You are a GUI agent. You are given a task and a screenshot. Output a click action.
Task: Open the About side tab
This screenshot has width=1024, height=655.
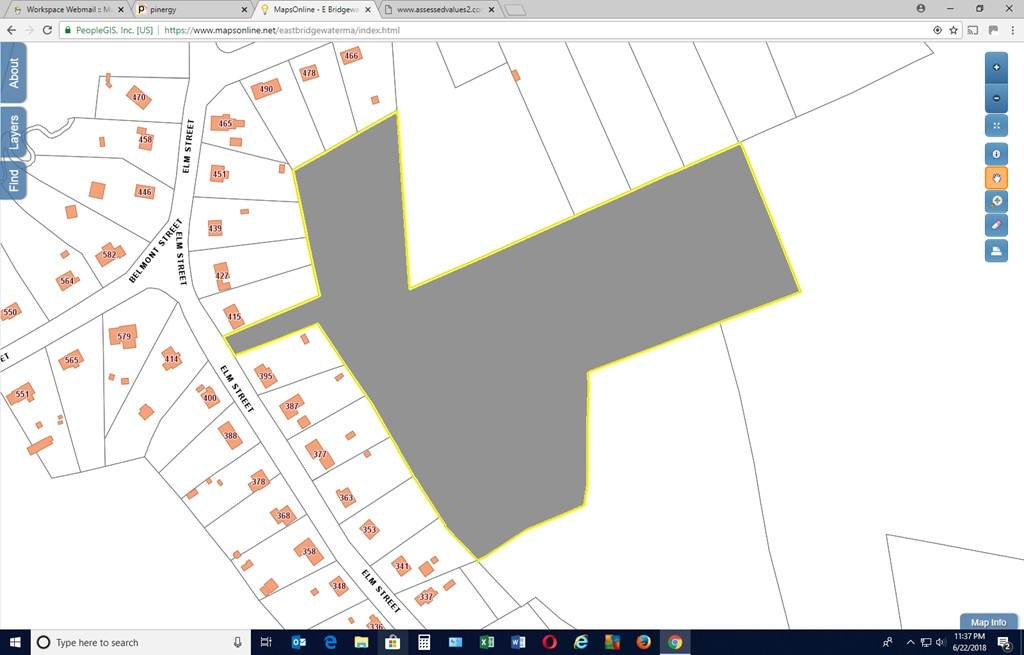[x=14, y=72]
